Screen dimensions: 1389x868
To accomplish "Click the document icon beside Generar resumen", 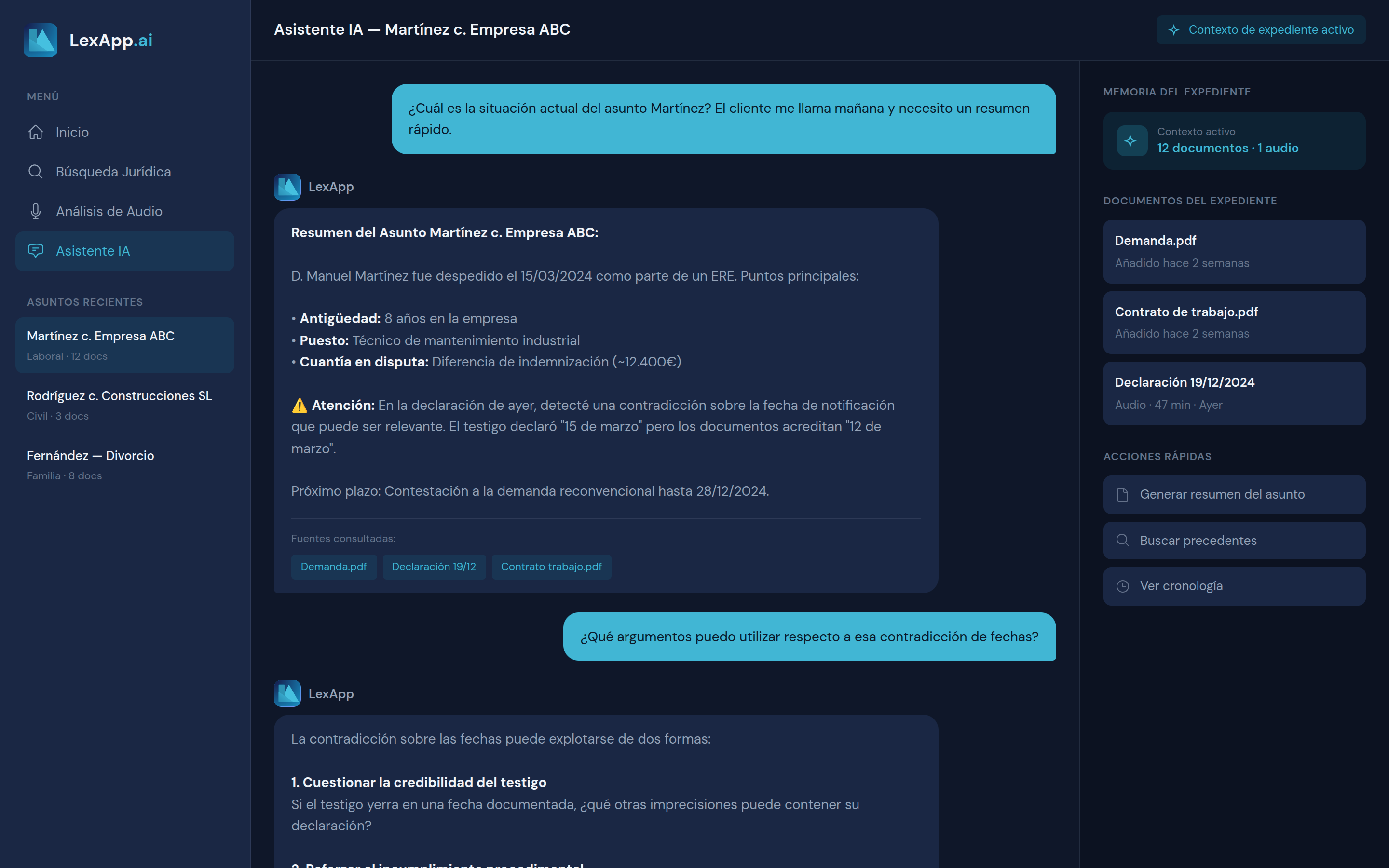I will [1123, 494].
